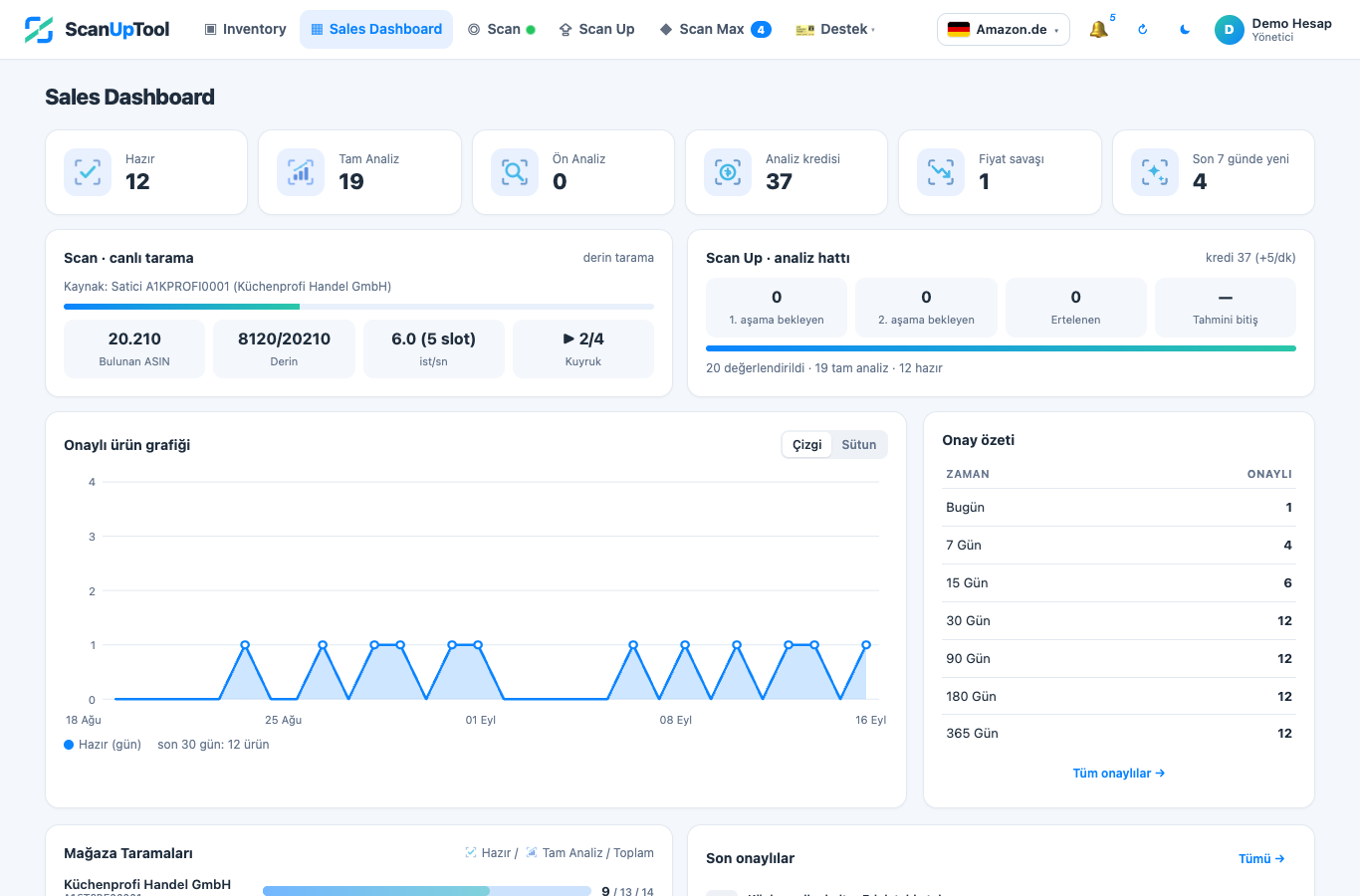The width and height of the screenshot is (1360, 896).
Task: Click the Ertelenen tile
Action: tap(1076, 307)
